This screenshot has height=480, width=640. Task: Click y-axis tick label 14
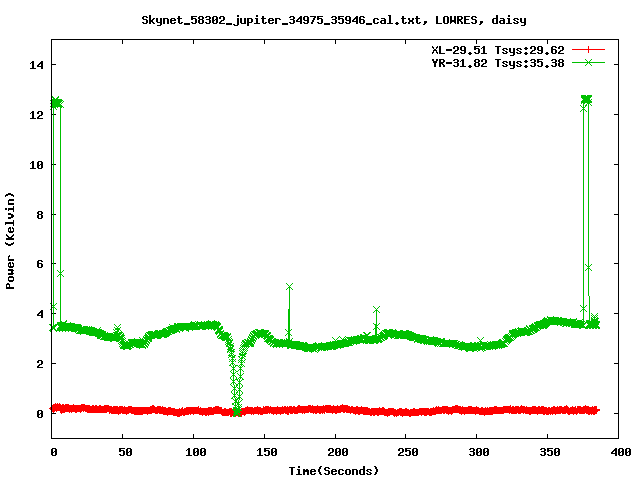coord(36,65)
